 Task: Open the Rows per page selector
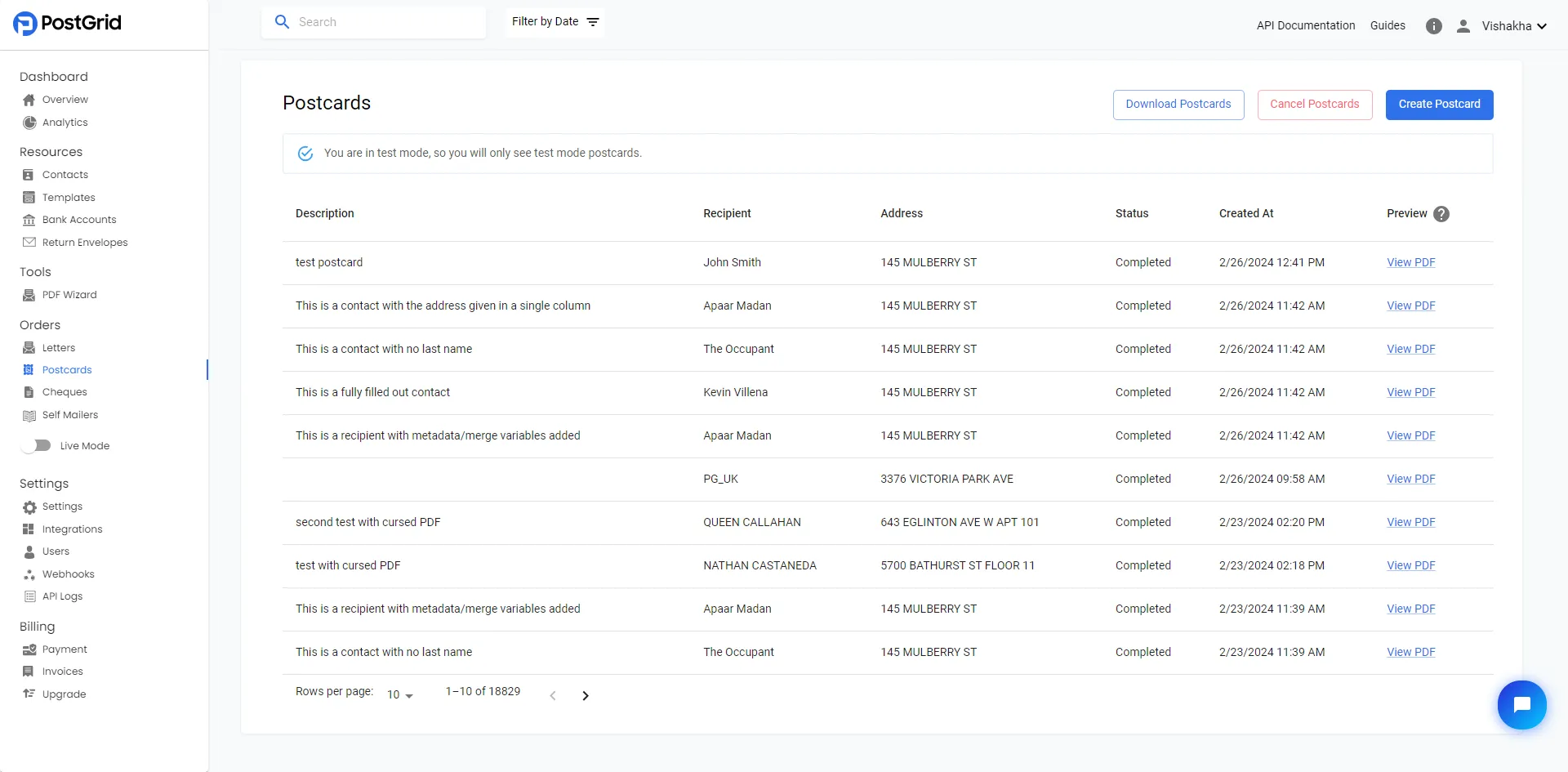point(398,694)
